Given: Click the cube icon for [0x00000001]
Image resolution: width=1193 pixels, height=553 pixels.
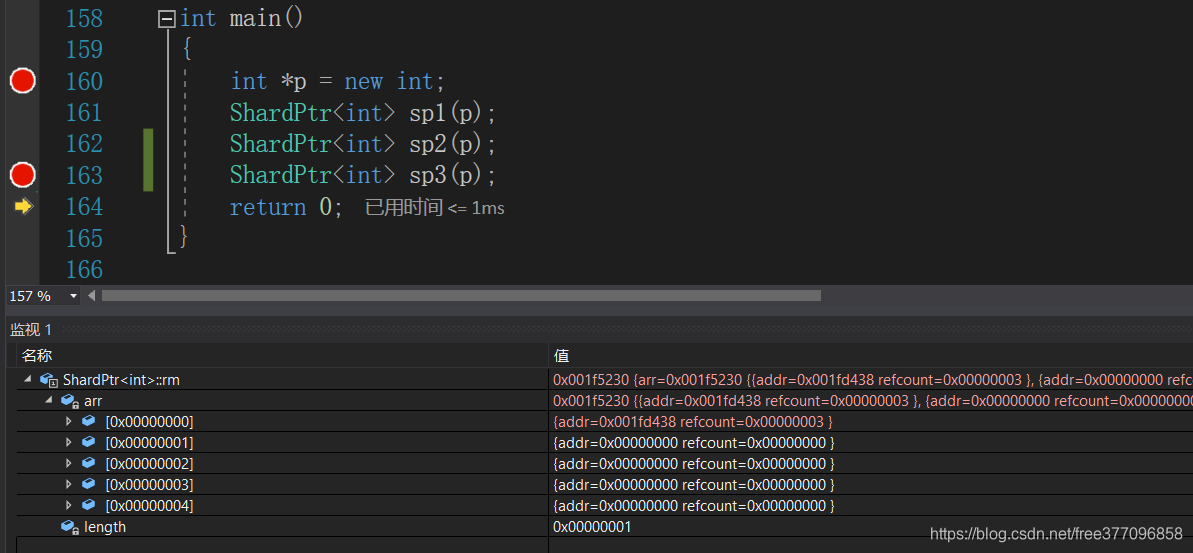Looking at the screenshot, I should coord(89,442).
